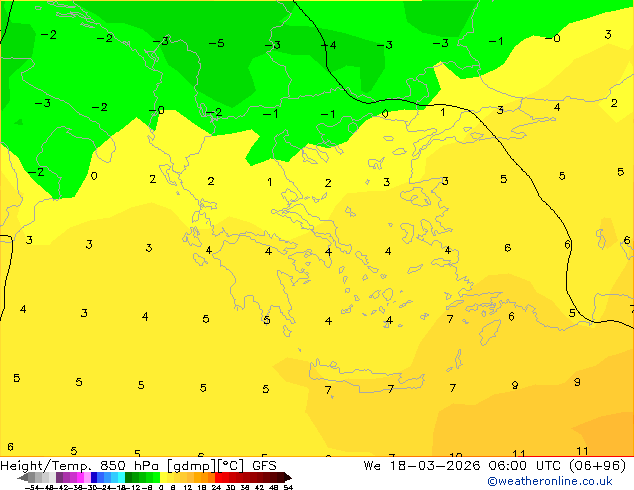This screenshot has height=490, width=634.
Task: Pick the bright yellow swatch in the legend
Action: coord(163,477)
